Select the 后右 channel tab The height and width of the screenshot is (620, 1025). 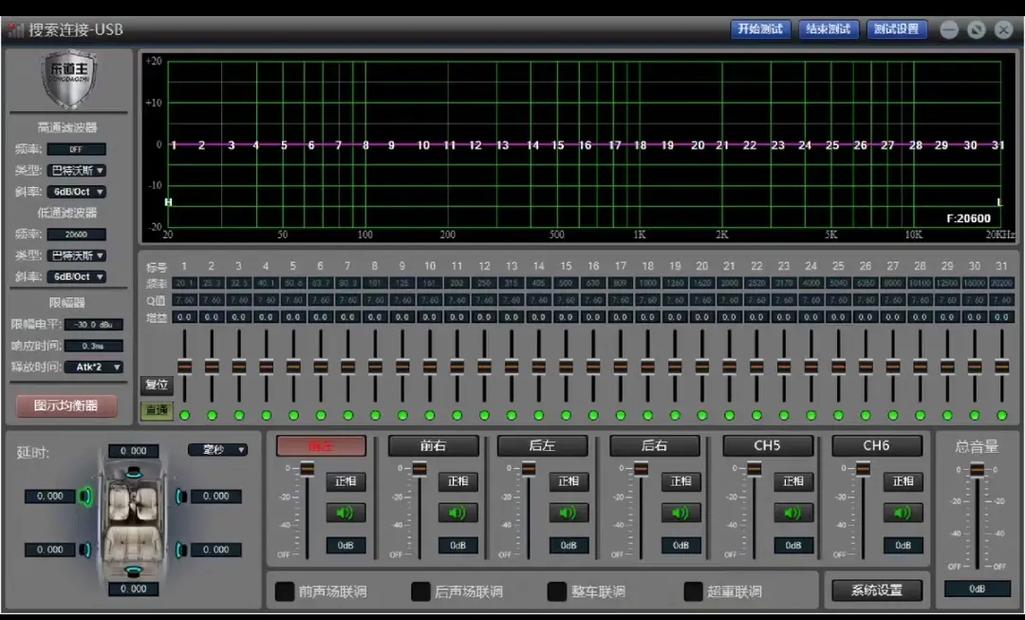[655, 446]
